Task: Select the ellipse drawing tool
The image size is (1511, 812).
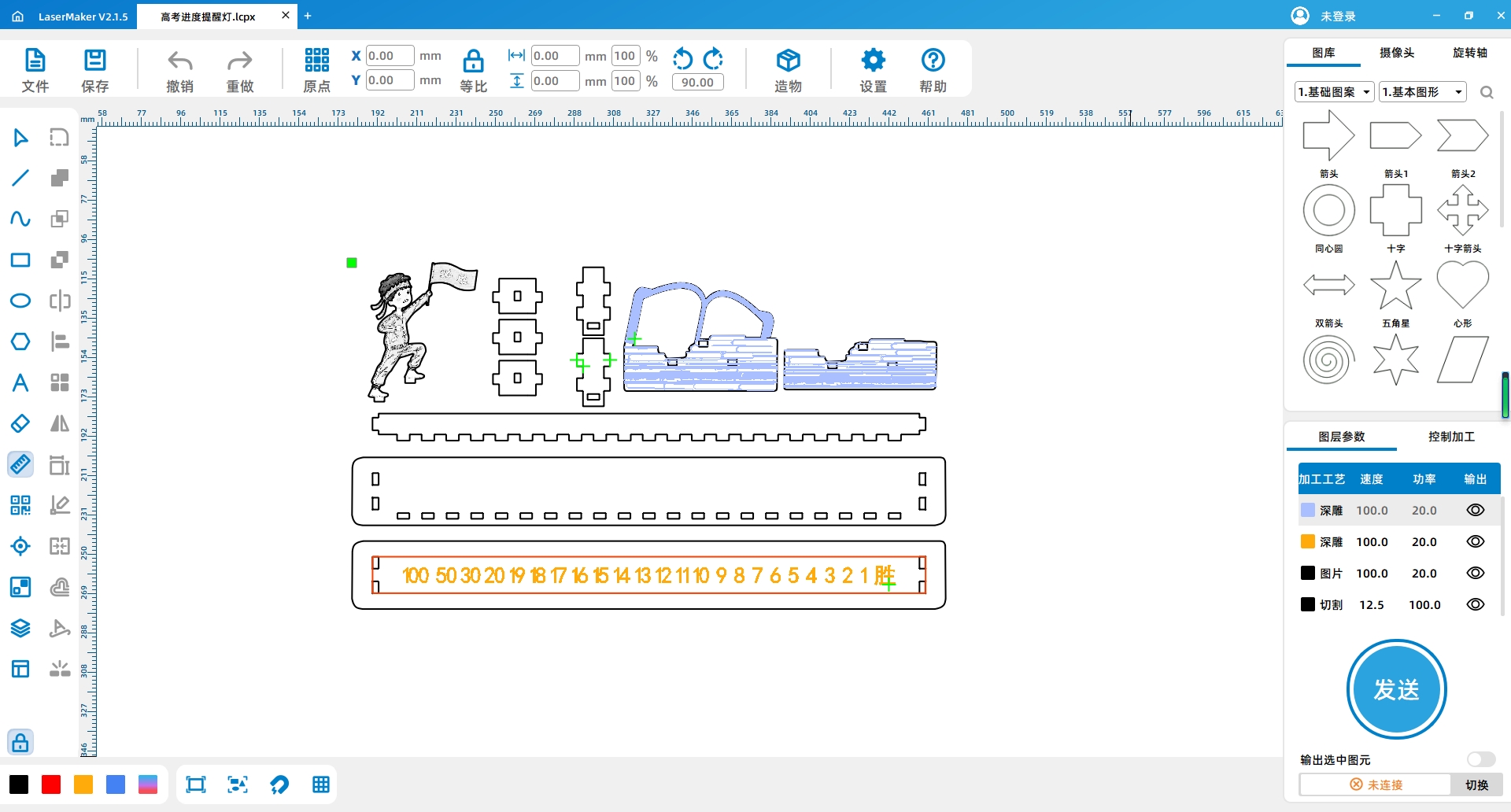Action: (x=20, y=301)
